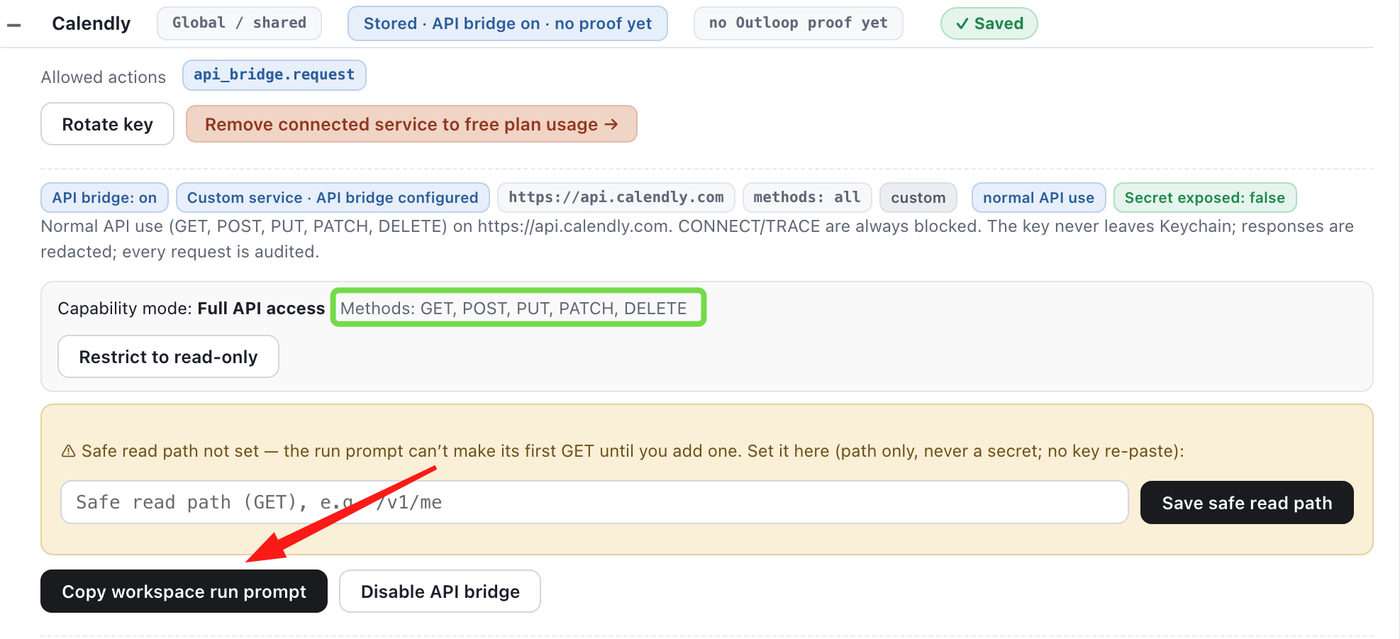Click Remove connected service to free plan usage
The image size is (1400, 639).
[x=411, y=124]
